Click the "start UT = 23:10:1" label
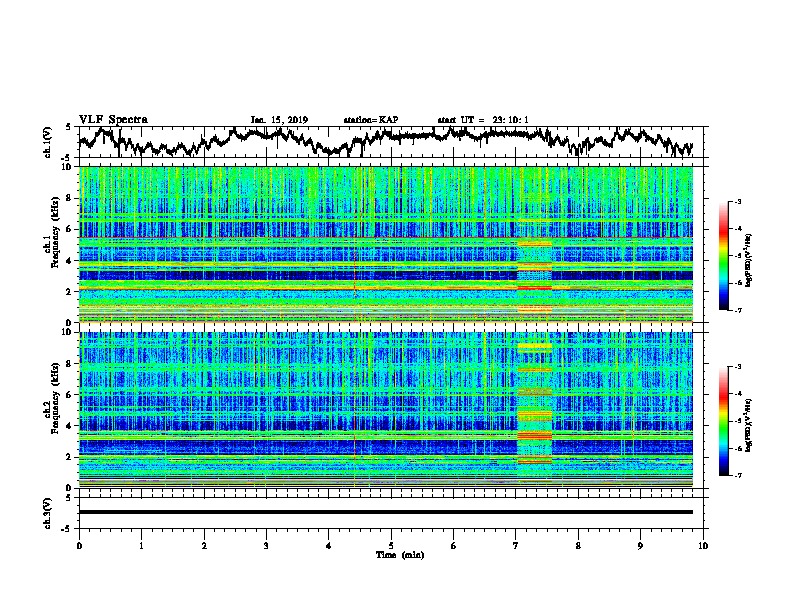This screenshot has height=612, width=792. point(483,120)
